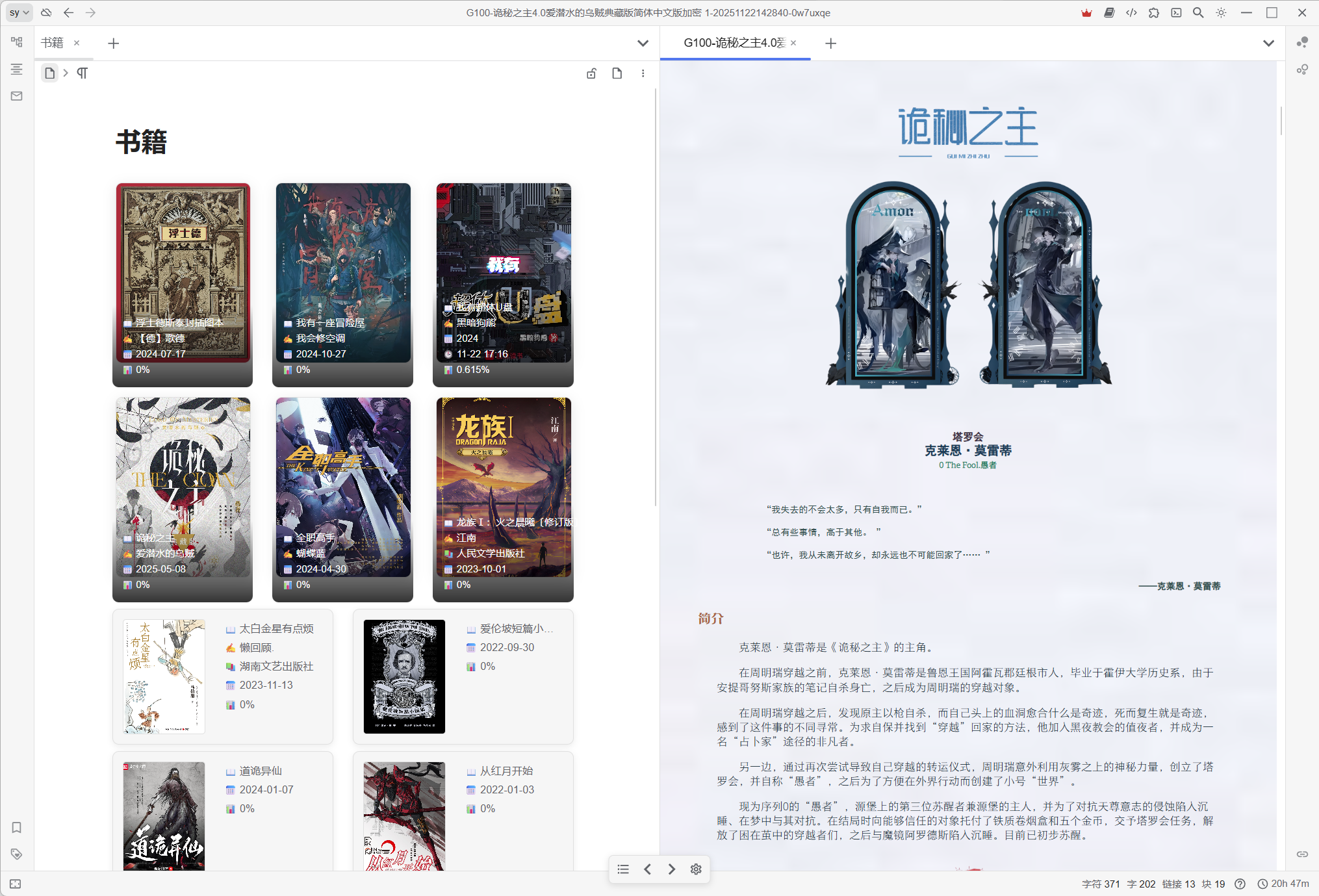Go to the next page arrow button
Viewport: 1319px width, 896px height.
click(x=671, y=869)
